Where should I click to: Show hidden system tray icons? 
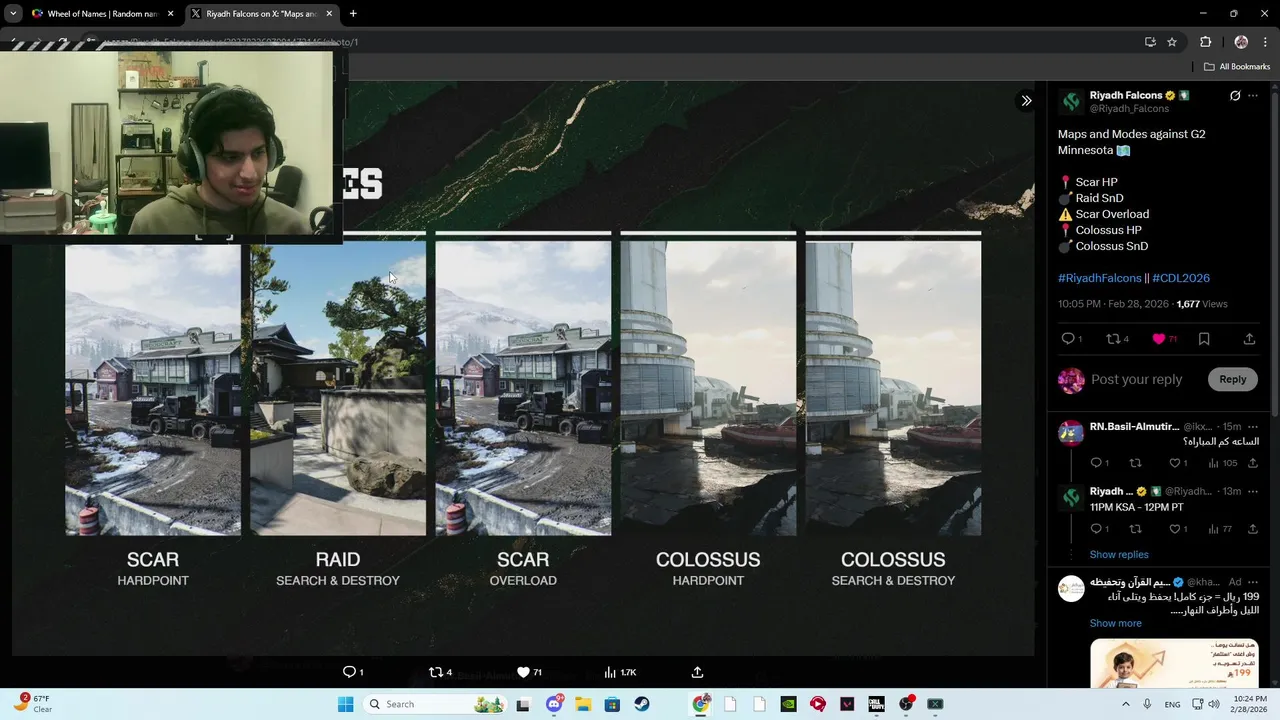tap(1125, 704)
